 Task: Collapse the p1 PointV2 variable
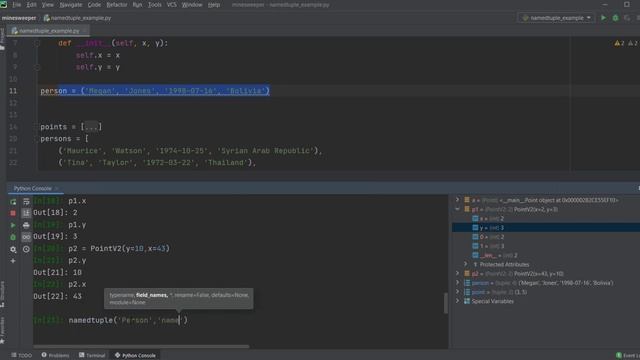pos(458,209)
